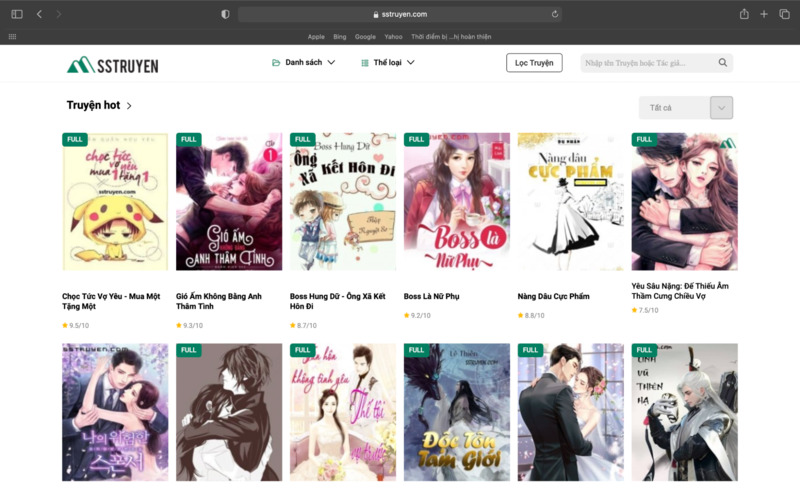The height and width of the screenshot is (500, 800).
Task: Show the tab overview icon
Action: [784, 14]
